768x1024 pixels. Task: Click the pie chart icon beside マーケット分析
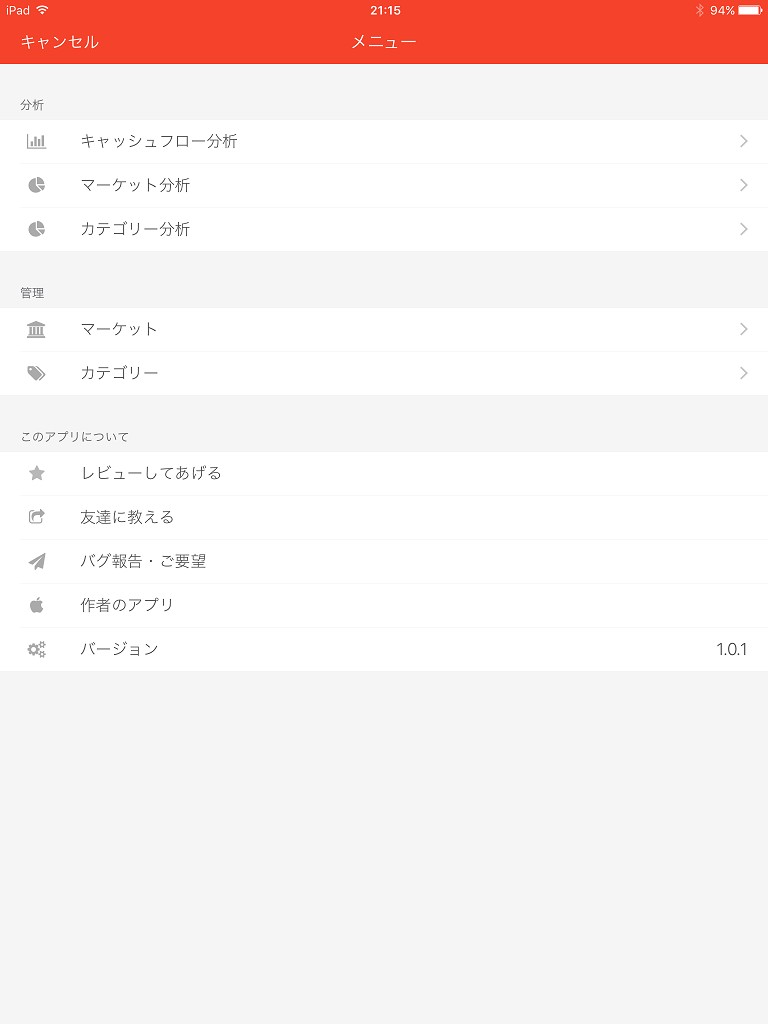[x=36, y=185]
